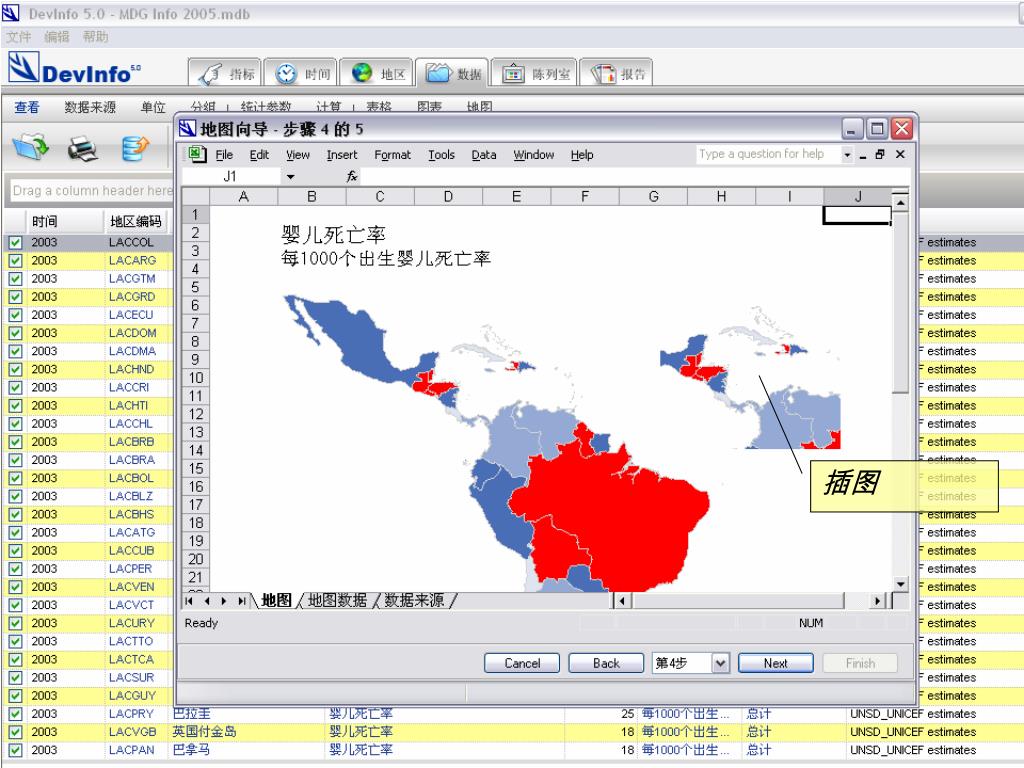Toggle the LACBRA row checkbox
This screenshot has height=768, width=1024.
[15, 460]
